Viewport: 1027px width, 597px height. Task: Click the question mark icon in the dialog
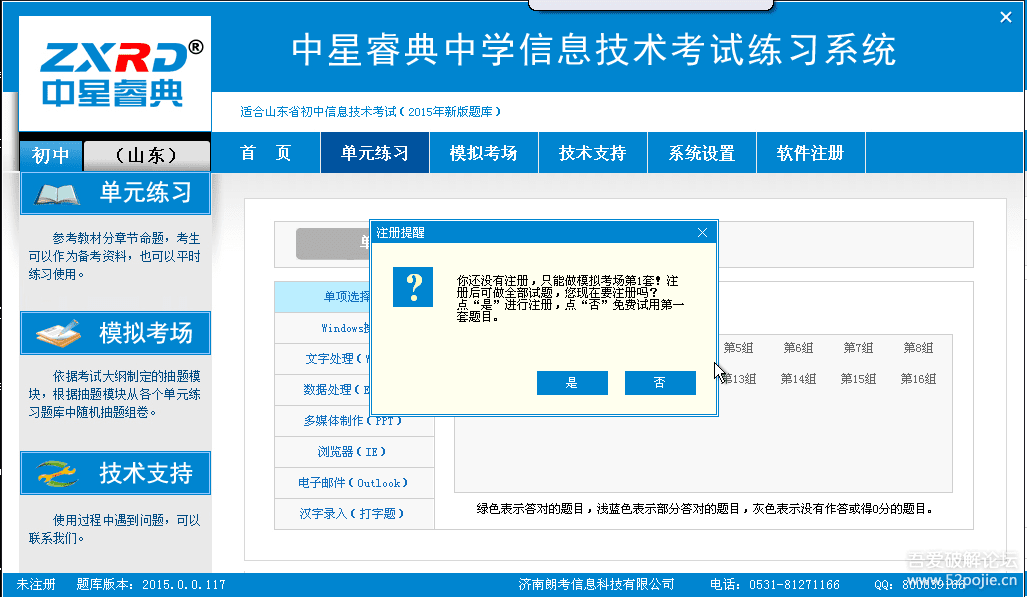[x=413, y=287]
